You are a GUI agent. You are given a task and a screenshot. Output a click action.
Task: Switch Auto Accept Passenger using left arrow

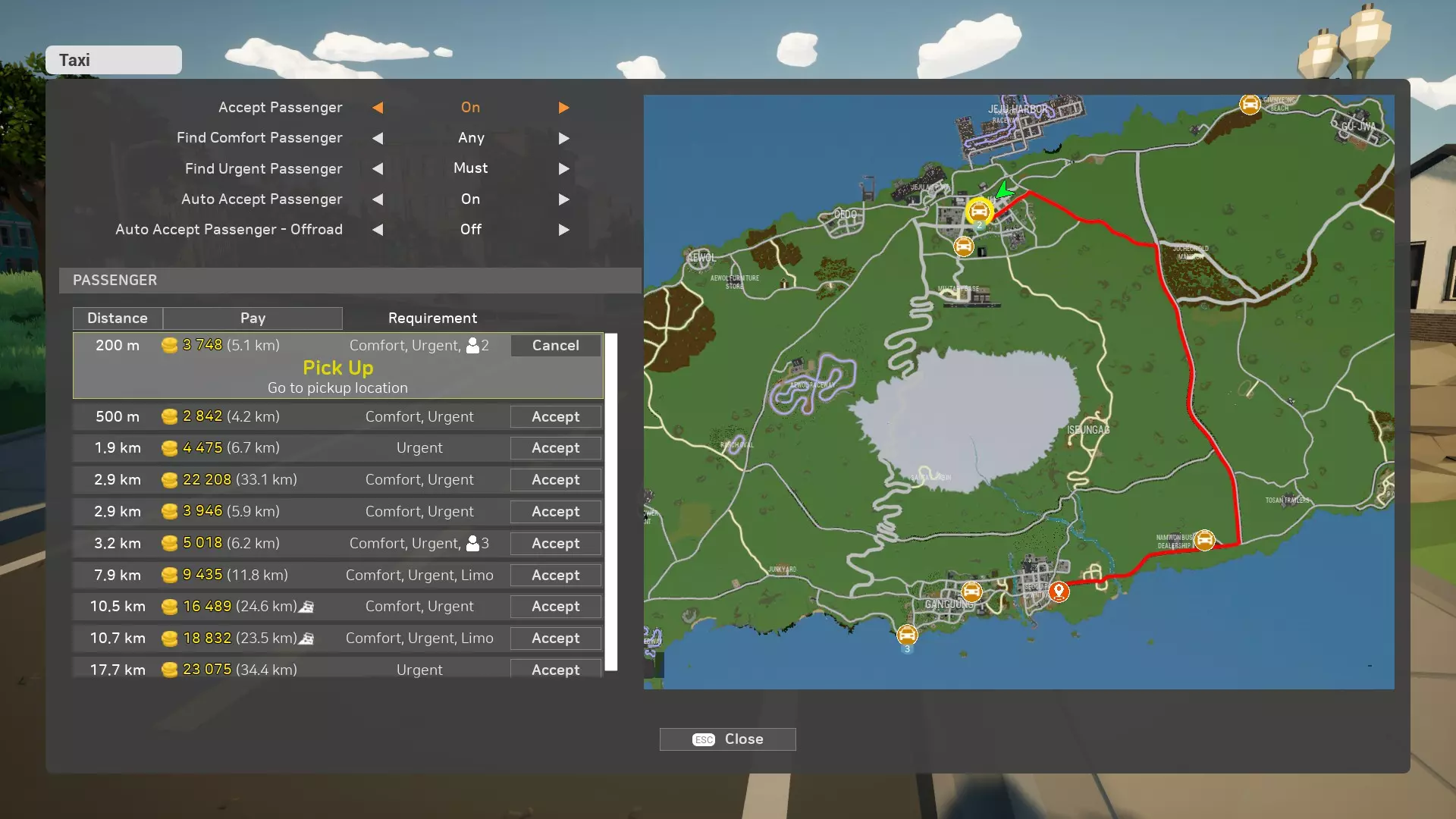(x=378, y=199)
